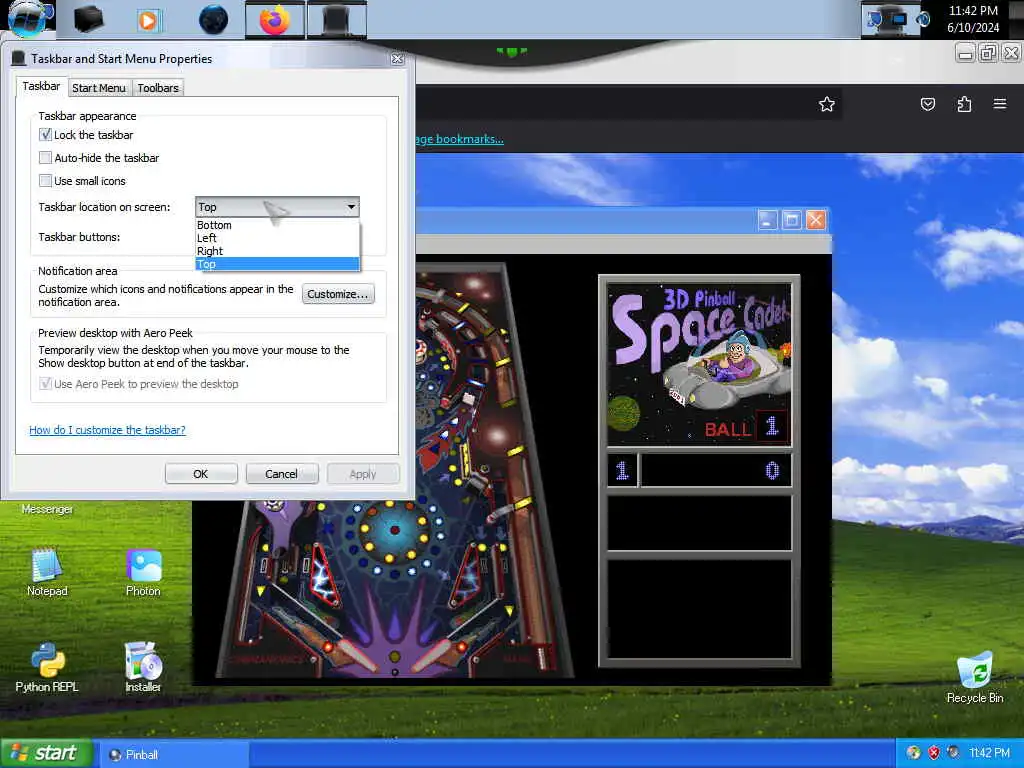Choose Left in location list
Screen dimensions: 1024x768
(x=277, y=238)
